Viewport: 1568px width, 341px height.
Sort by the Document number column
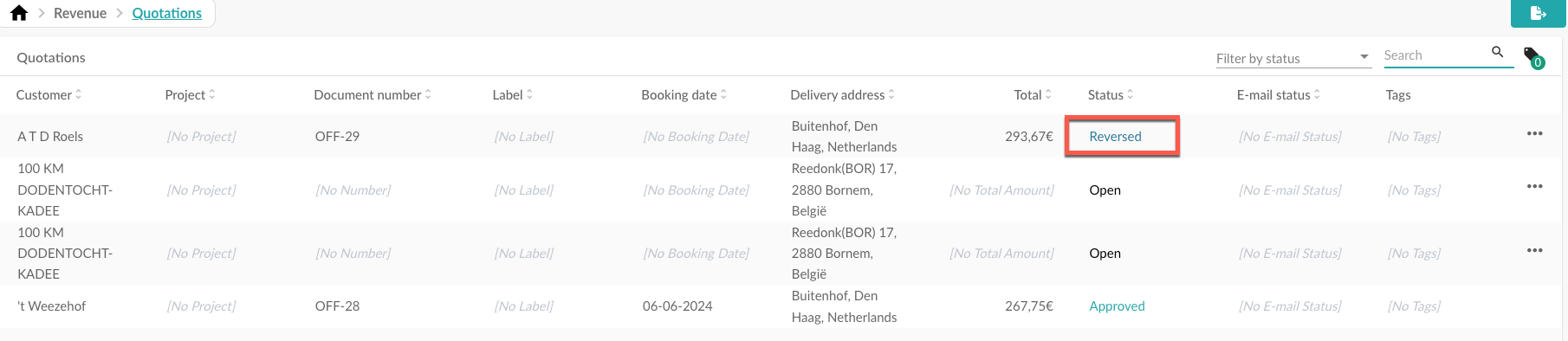point(373,95)
